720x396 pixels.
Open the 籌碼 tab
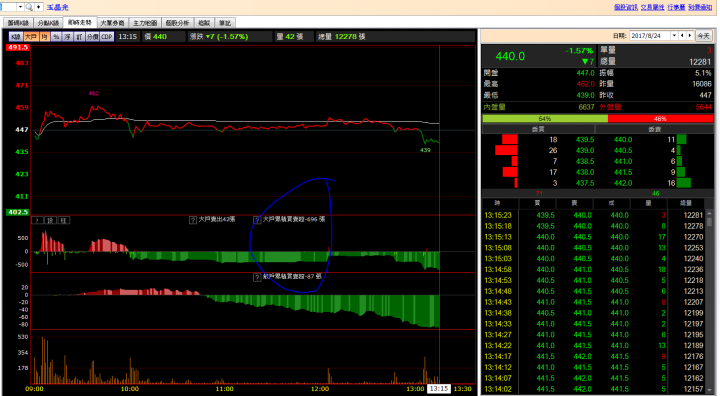tap(204, 23)
